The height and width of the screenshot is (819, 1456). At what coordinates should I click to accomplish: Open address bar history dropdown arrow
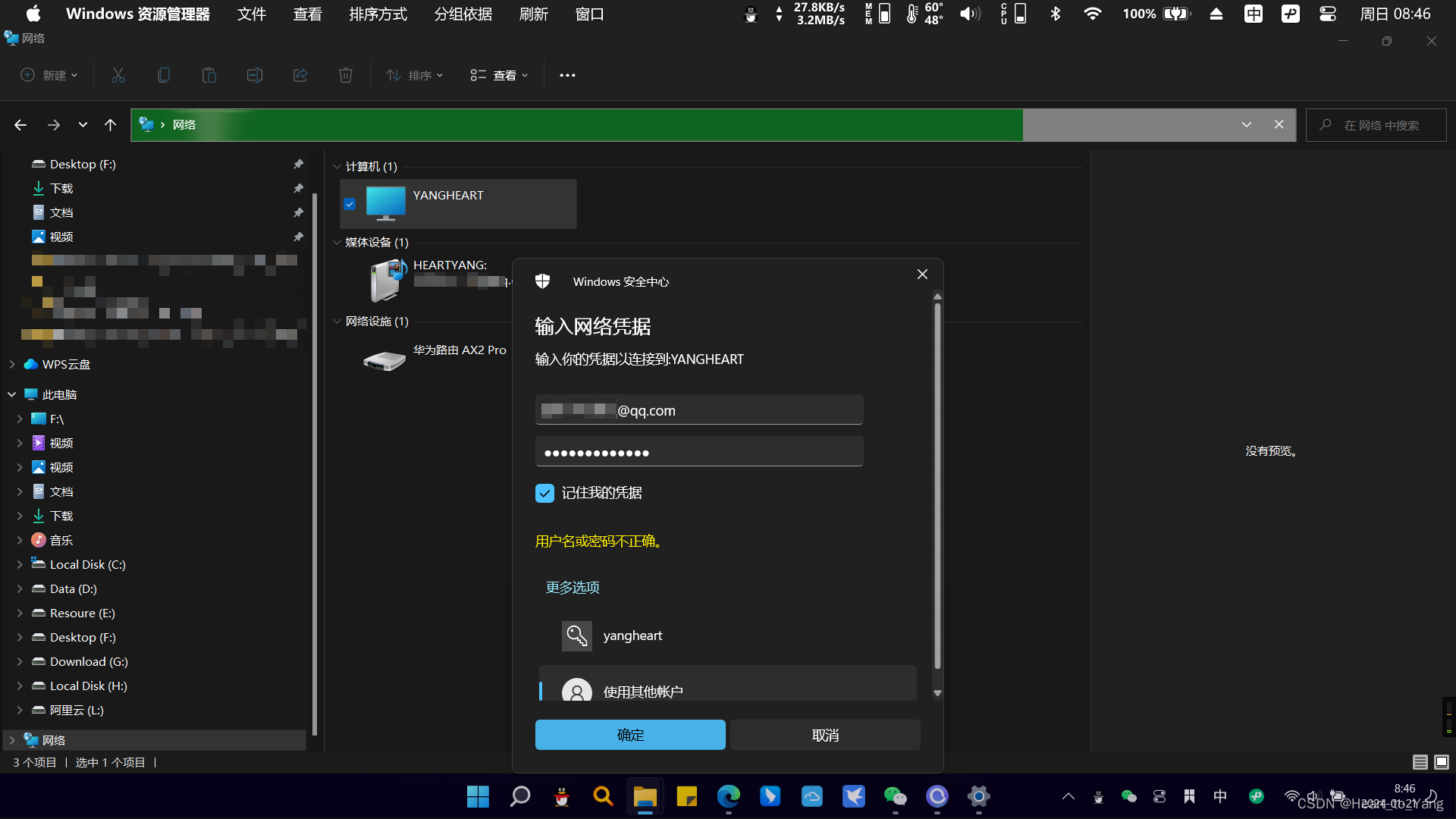1246,125
